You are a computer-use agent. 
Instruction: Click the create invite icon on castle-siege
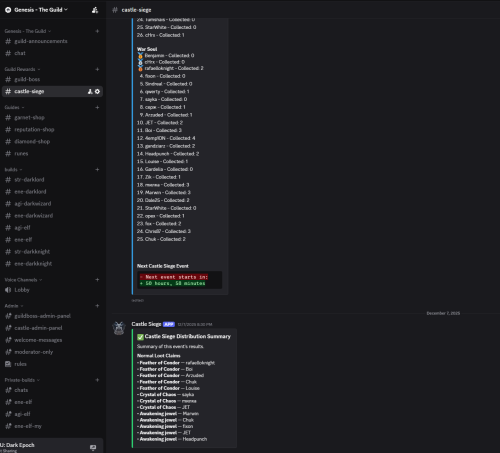90,91
